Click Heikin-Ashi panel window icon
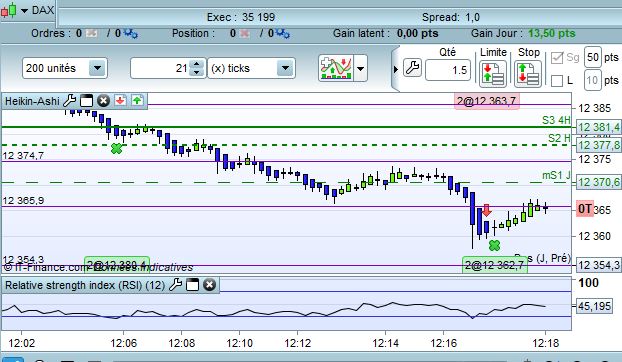This screenshot has width=622, height=362. [86, 101]
